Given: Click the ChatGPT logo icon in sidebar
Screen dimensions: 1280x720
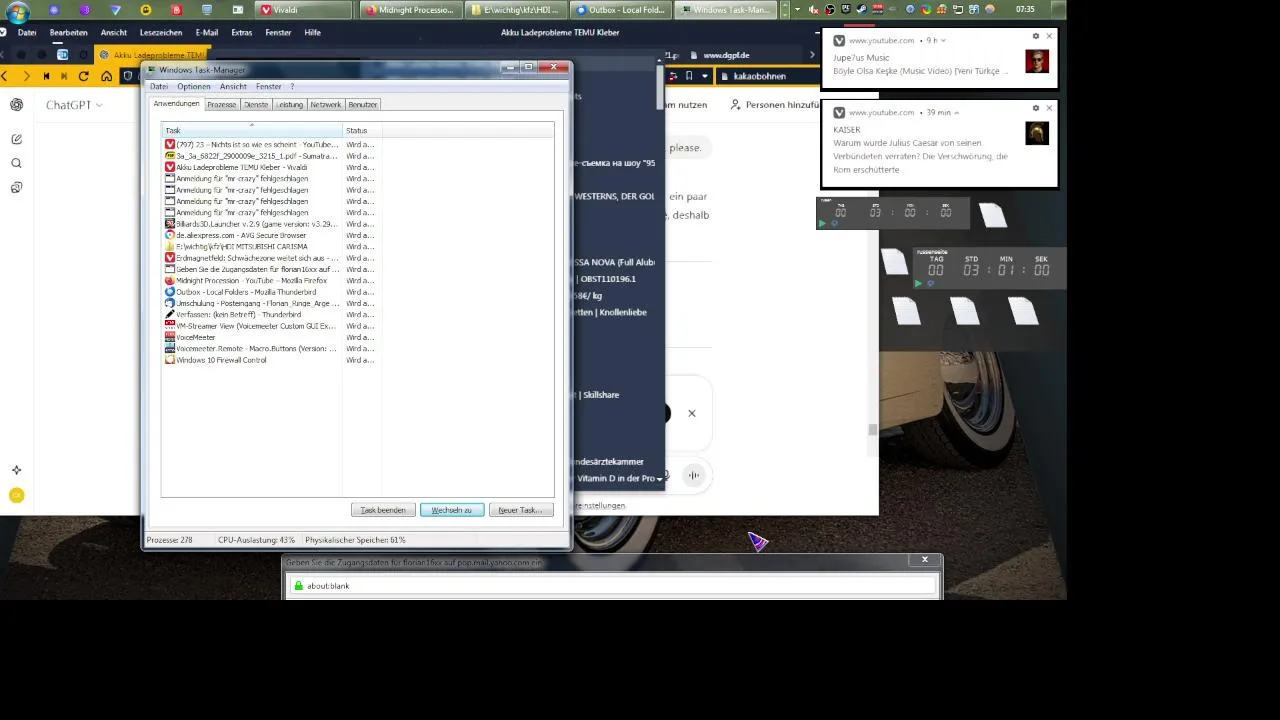Looking at the screenshot, I should tap(17, 105).
